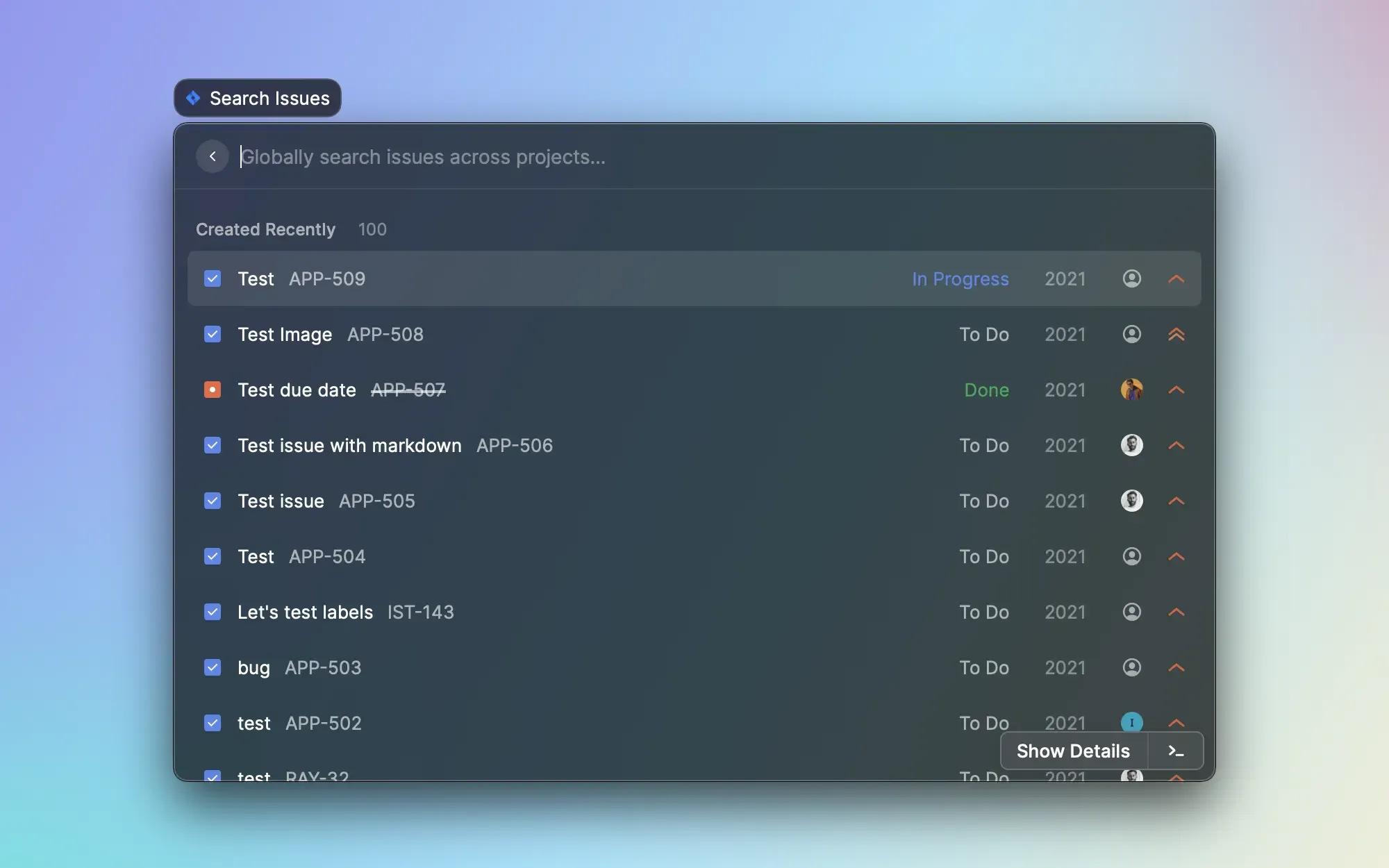Click the priority chevron on APP-503 row
The image size is (1389, 868).
point(1176,667)
